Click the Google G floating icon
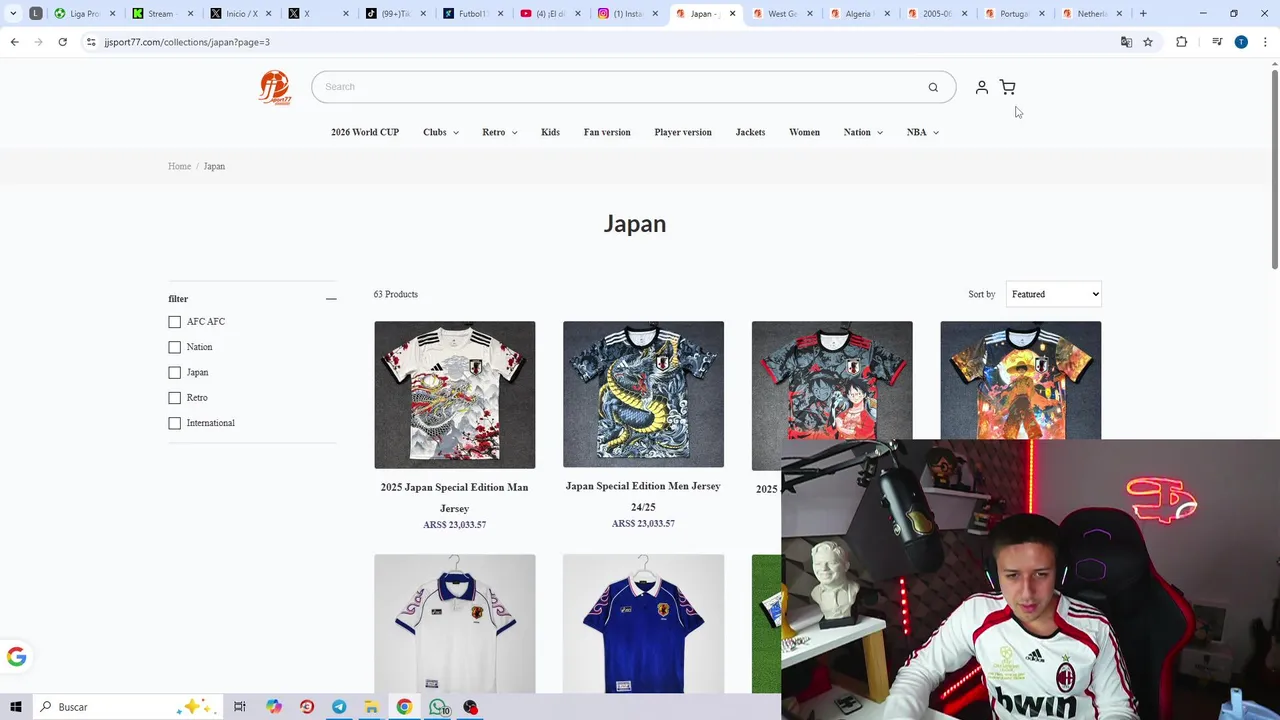 (x=16, y=657)
